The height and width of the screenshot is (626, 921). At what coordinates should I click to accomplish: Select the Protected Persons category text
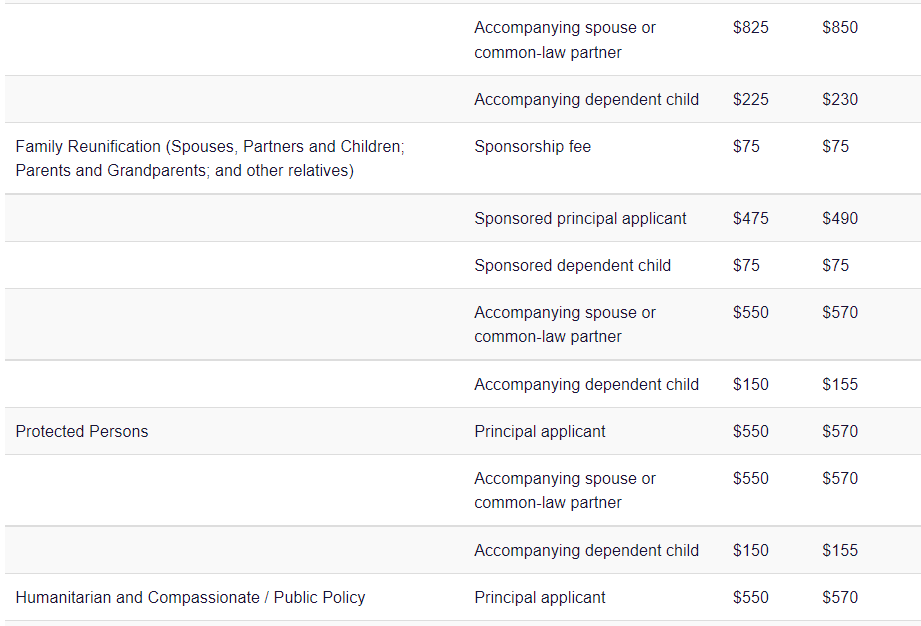[x=82, y=431]
